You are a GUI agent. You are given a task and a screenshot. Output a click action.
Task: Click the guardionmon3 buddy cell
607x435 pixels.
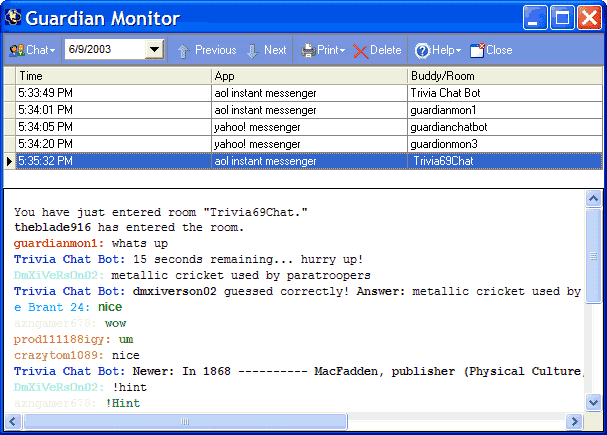[x=505, y=144]
